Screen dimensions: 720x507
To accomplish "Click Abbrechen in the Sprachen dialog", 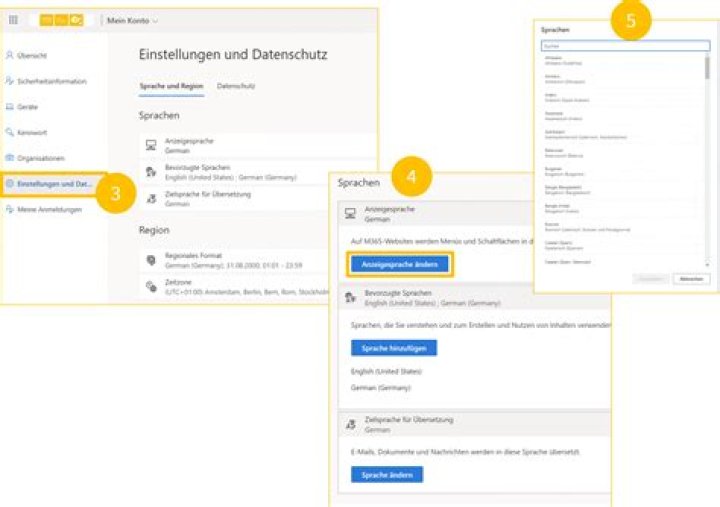I will (x=691, y=279).
